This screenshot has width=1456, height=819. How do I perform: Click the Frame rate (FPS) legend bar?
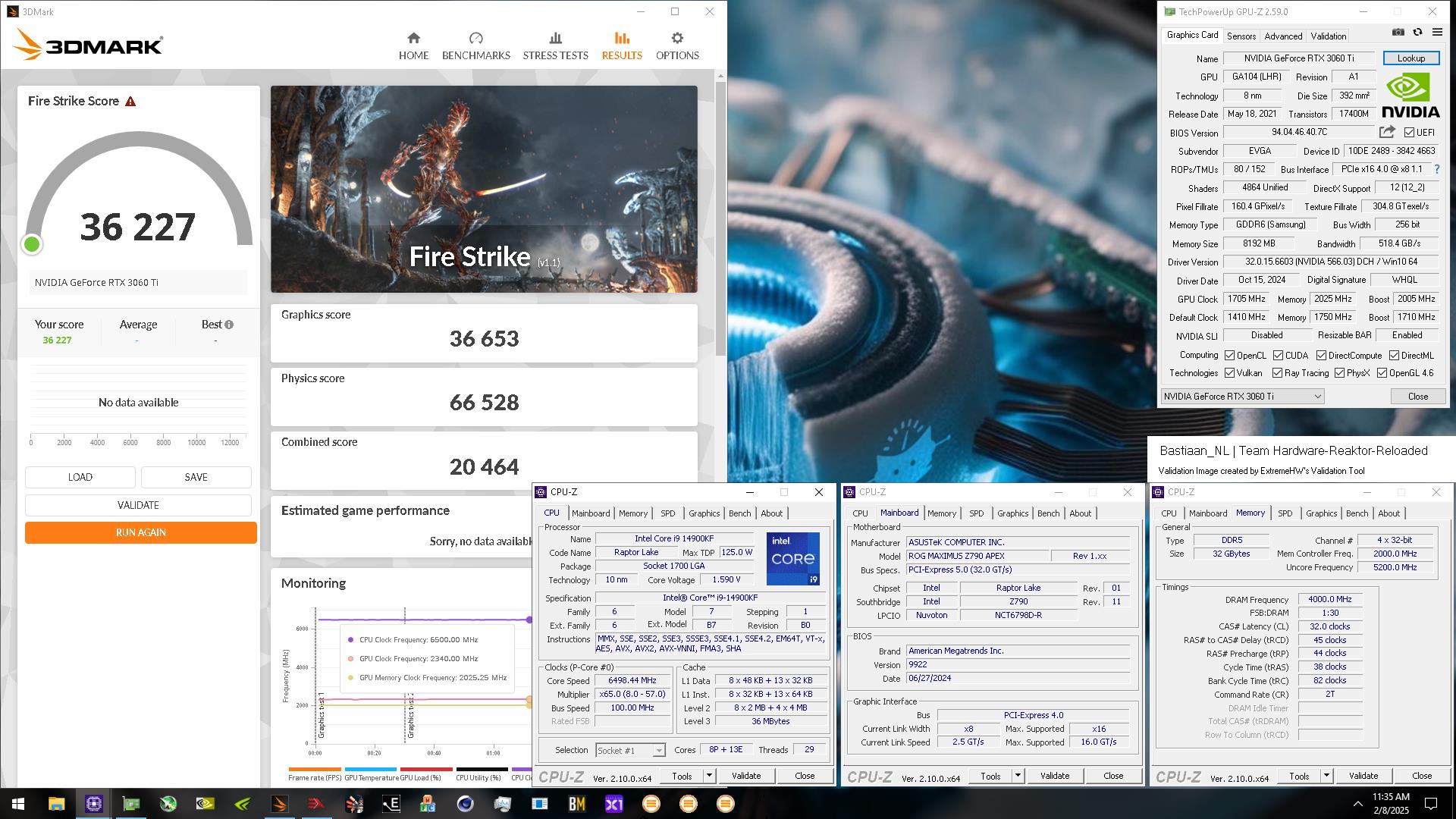click(315, 769)
